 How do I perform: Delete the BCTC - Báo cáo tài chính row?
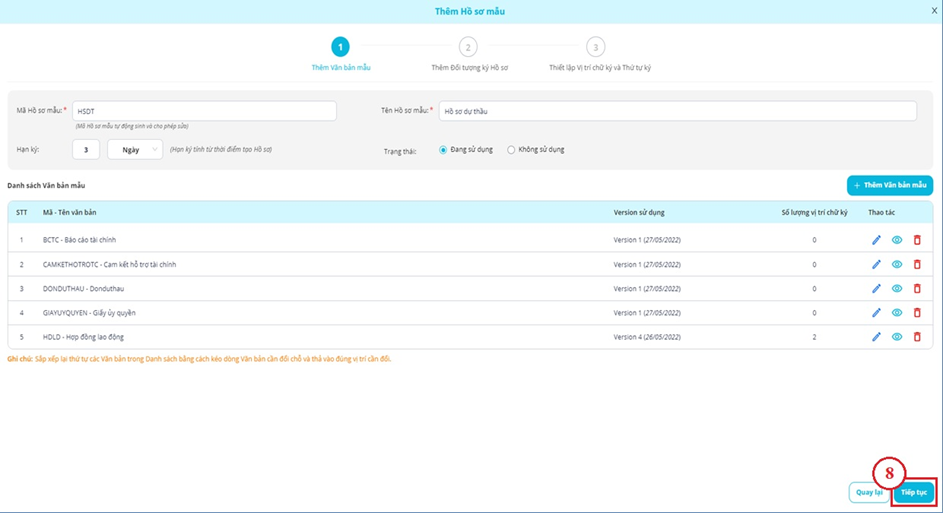pyautogui.click(x=917, y=240)
